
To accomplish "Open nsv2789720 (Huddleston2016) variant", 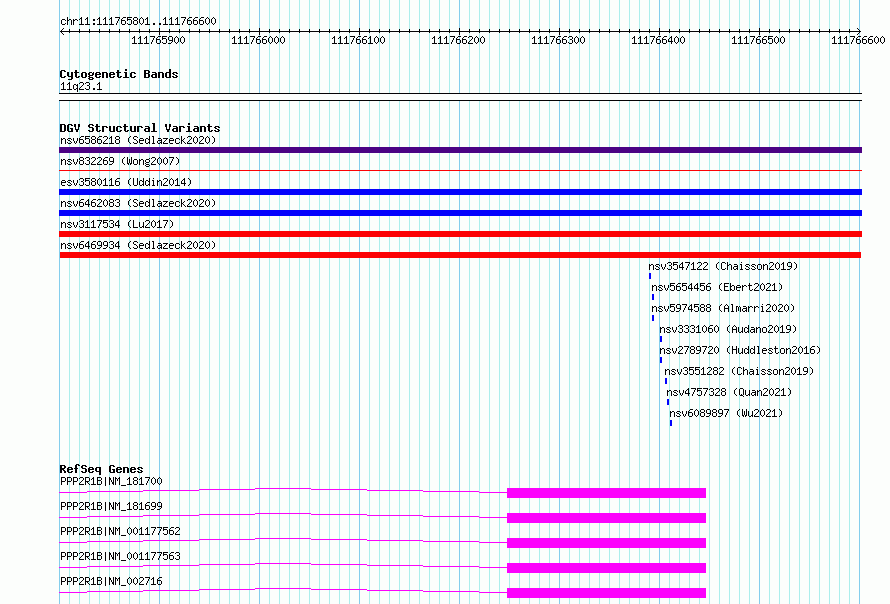I will [740, 350].
